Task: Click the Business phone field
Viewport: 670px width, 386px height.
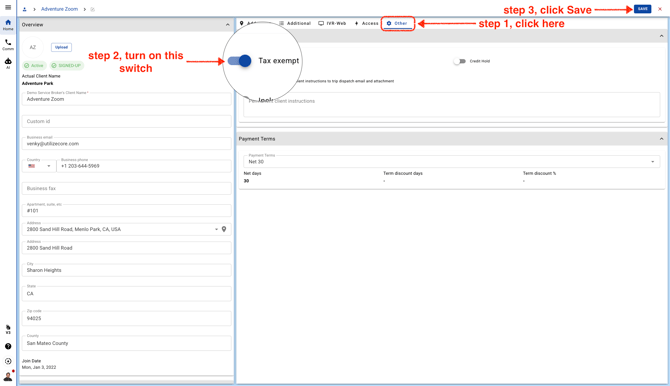Action: pyautogui.click(x=144, y=166)
